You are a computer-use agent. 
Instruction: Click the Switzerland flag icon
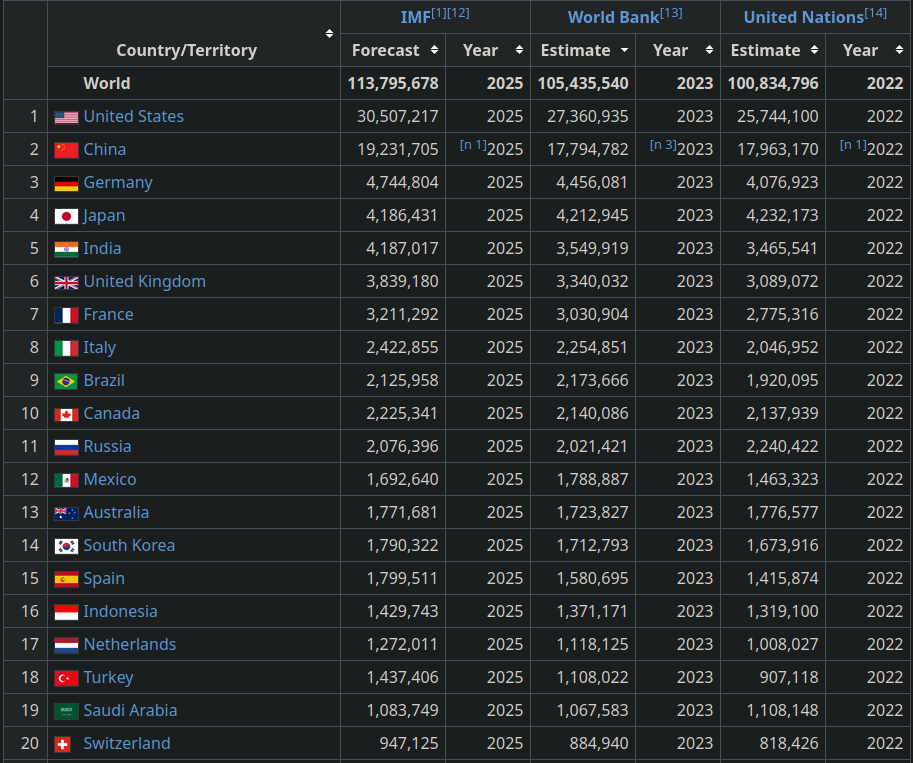coord(62,744)
